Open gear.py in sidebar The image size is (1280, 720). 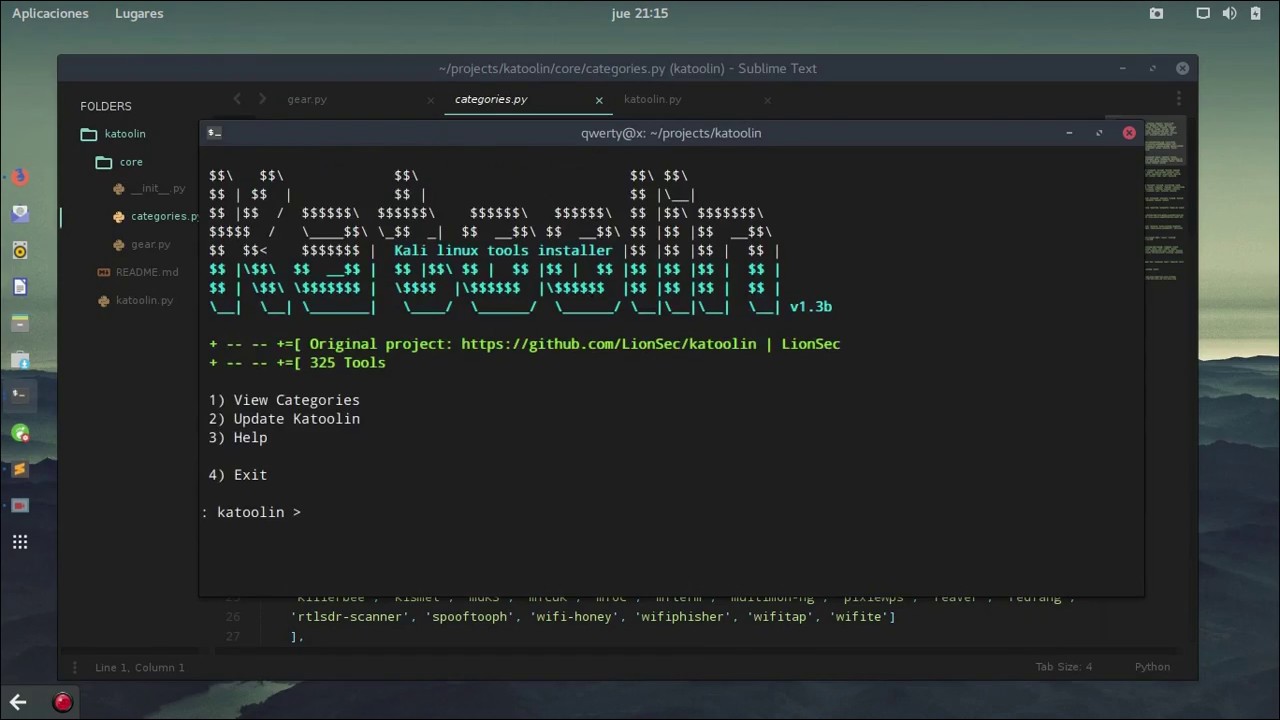click(150, 244)
